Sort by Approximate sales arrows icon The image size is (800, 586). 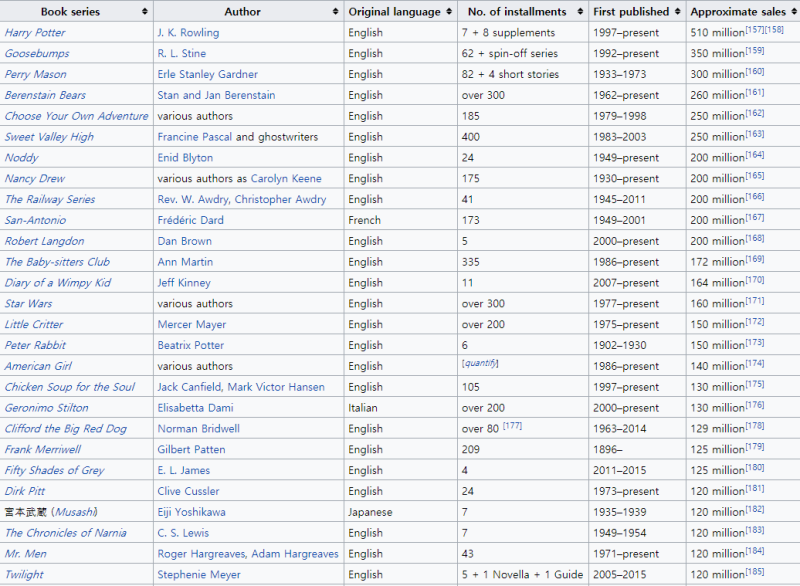tap(794, 11)
